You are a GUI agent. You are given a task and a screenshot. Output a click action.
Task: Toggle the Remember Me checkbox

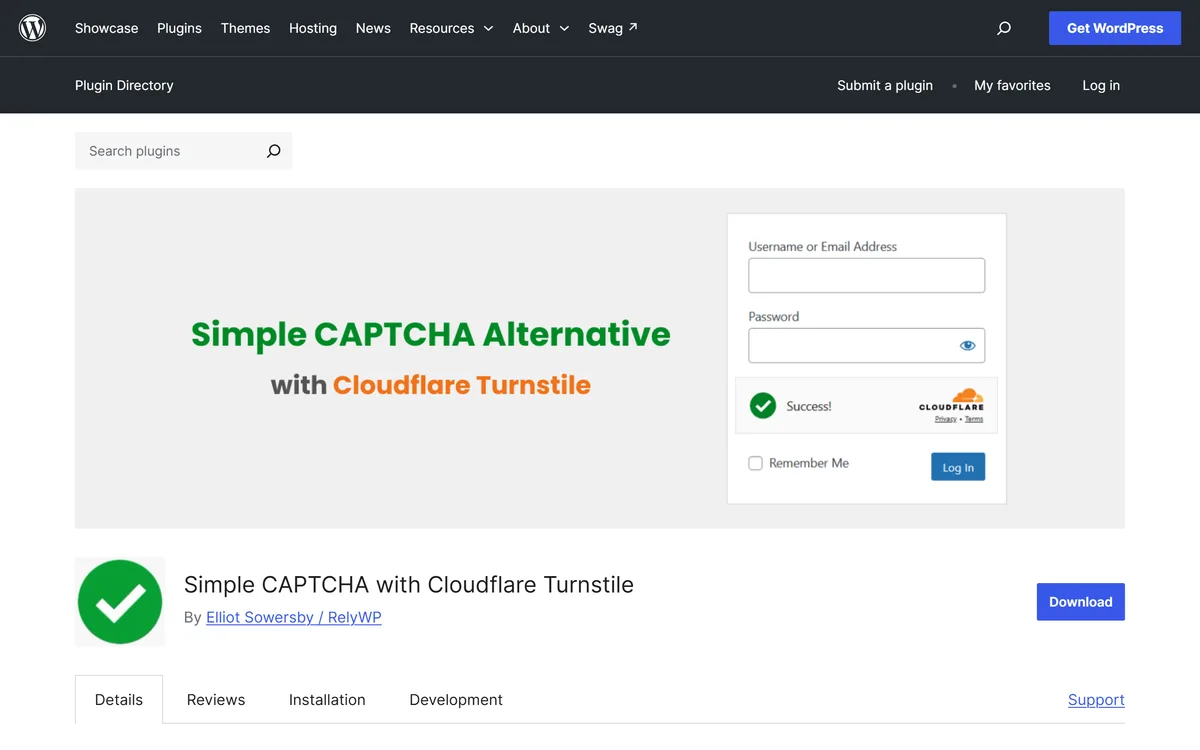click(756, 463)
